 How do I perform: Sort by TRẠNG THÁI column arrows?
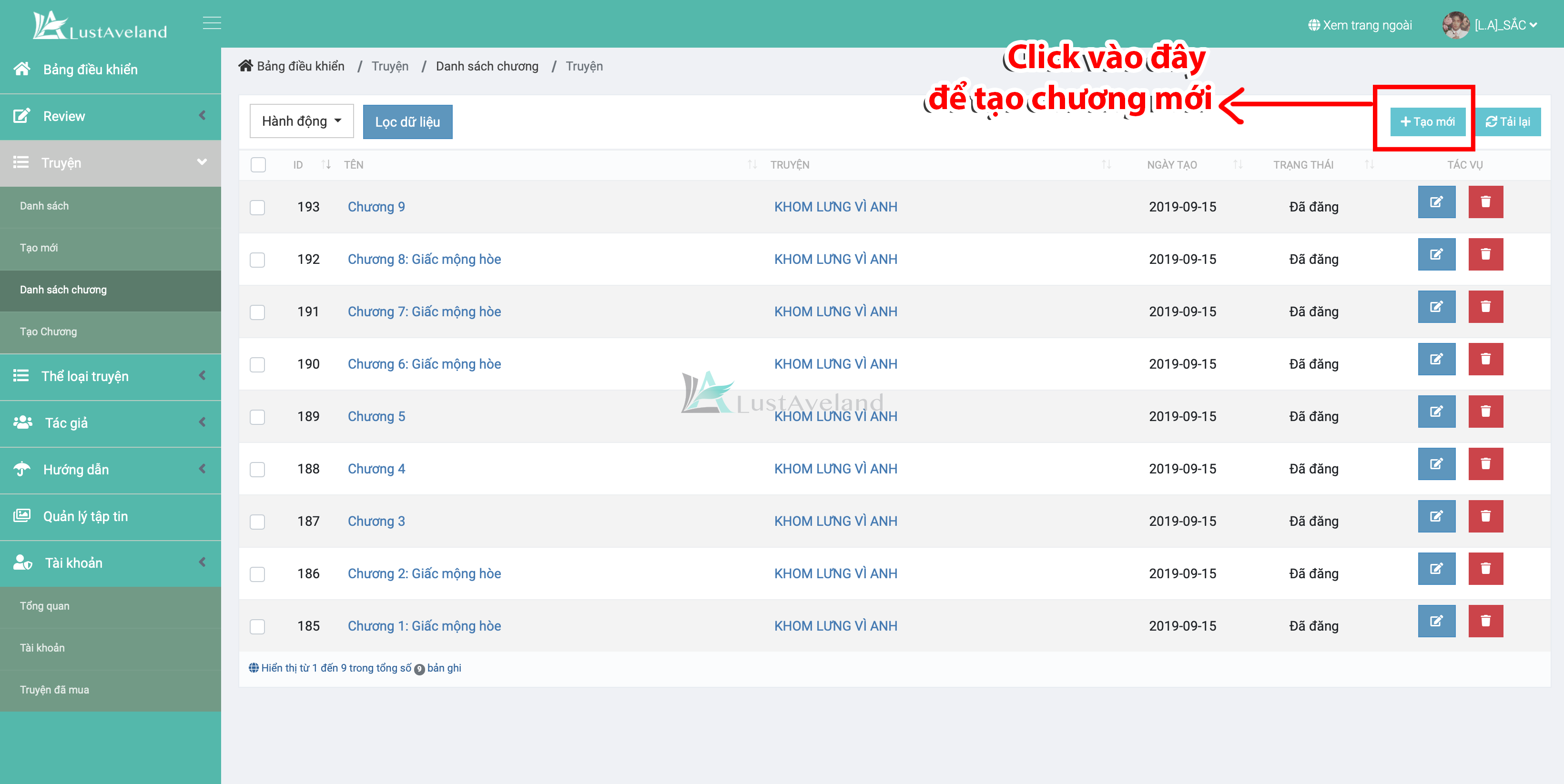pyautogui.click(x=1369, y=164)
